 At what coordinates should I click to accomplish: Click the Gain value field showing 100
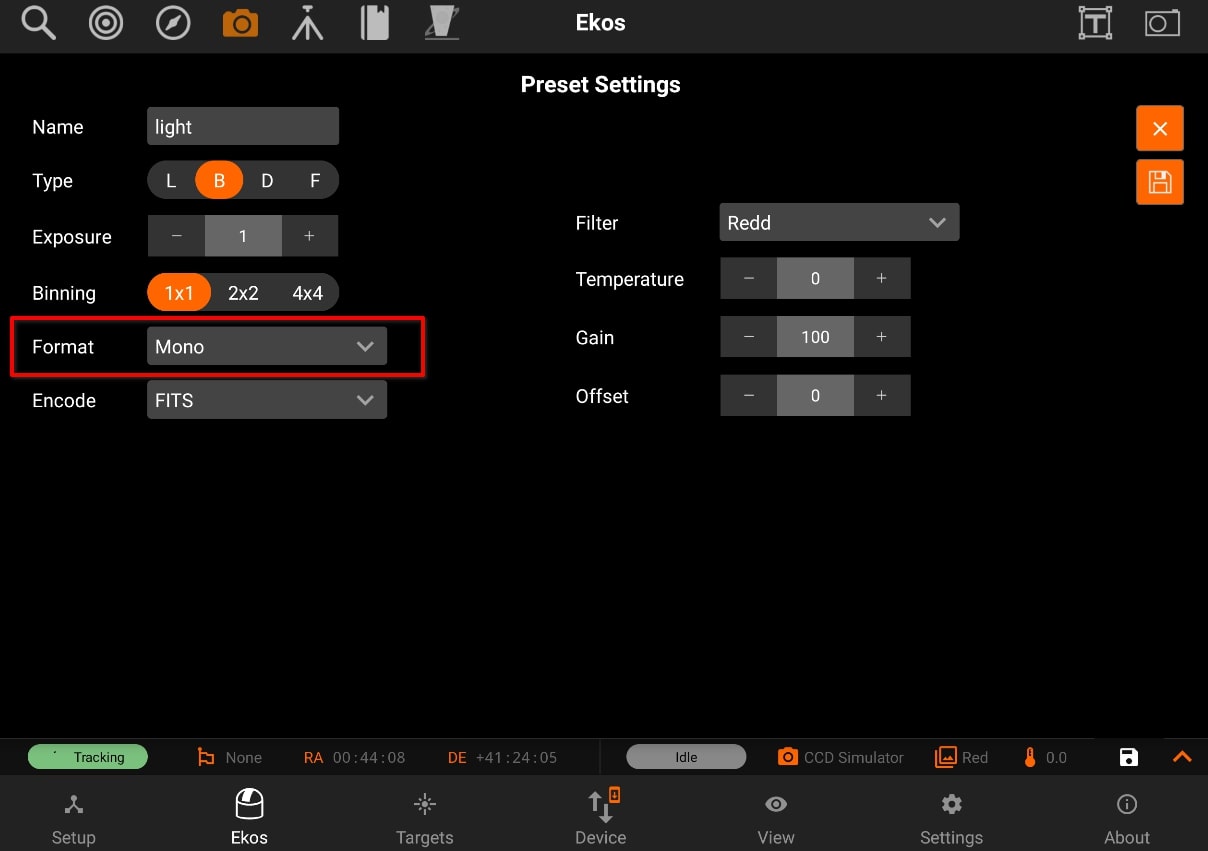[x=815, y=337]
